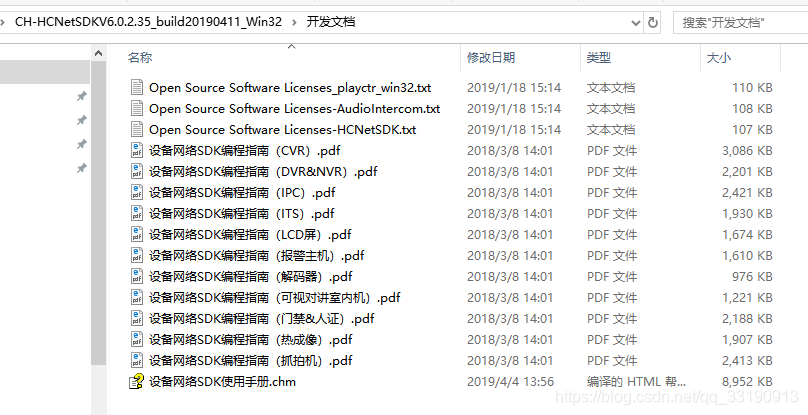Click the third pin icon in navigation pane

click(x=81, y=144)
